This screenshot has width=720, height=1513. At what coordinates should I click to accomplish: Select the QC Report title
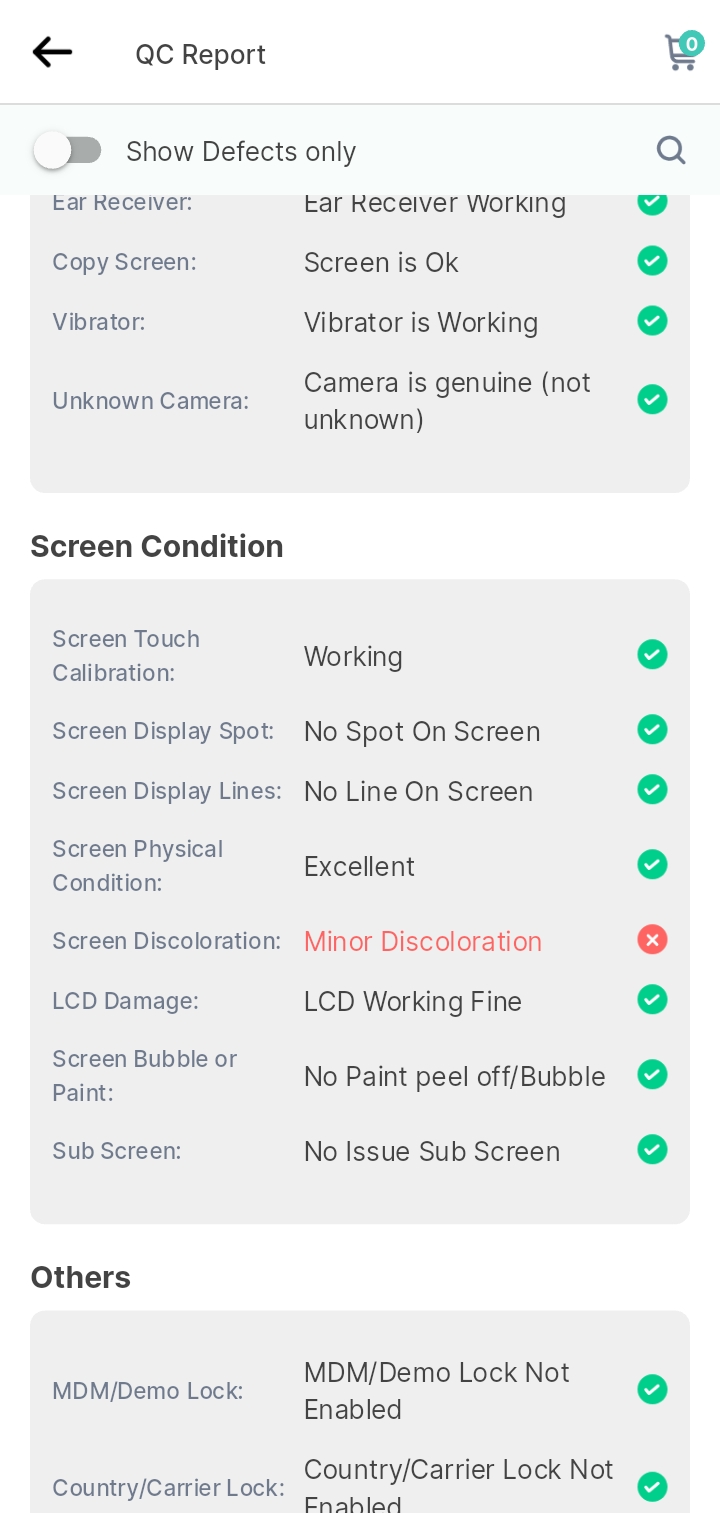click(x=201, y=54)
